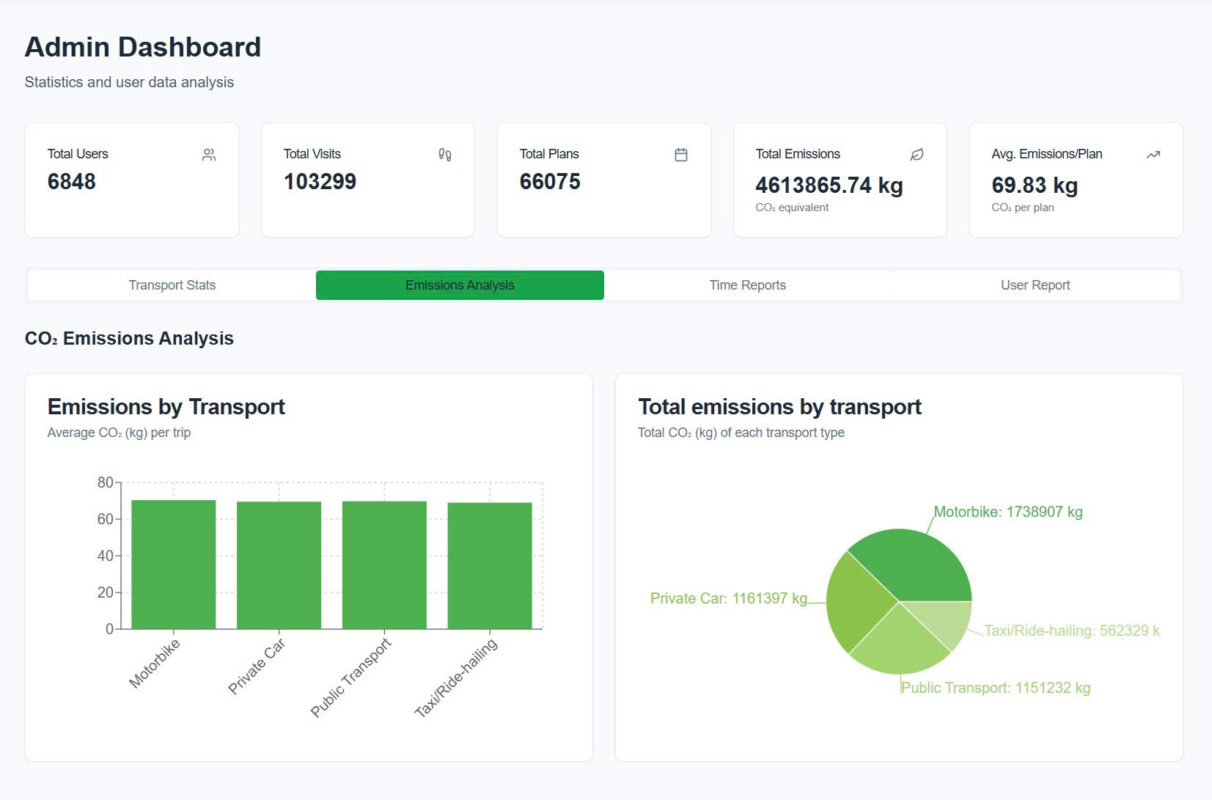Click the footprints icon in Total Visits card
The image size is (1212, 800).
[445, 155]
